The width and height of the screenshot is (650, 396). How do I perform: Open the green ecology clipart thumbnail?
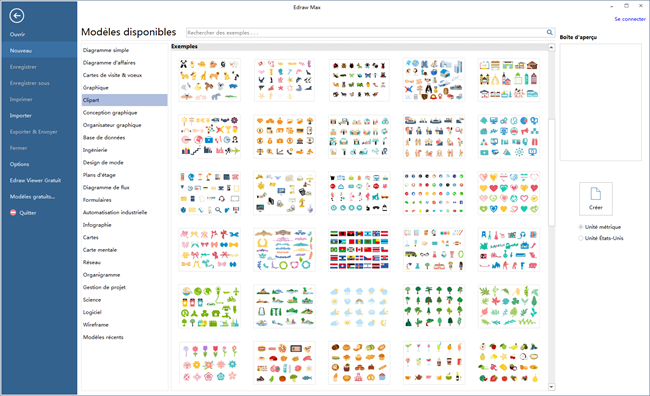pos(209,306)
